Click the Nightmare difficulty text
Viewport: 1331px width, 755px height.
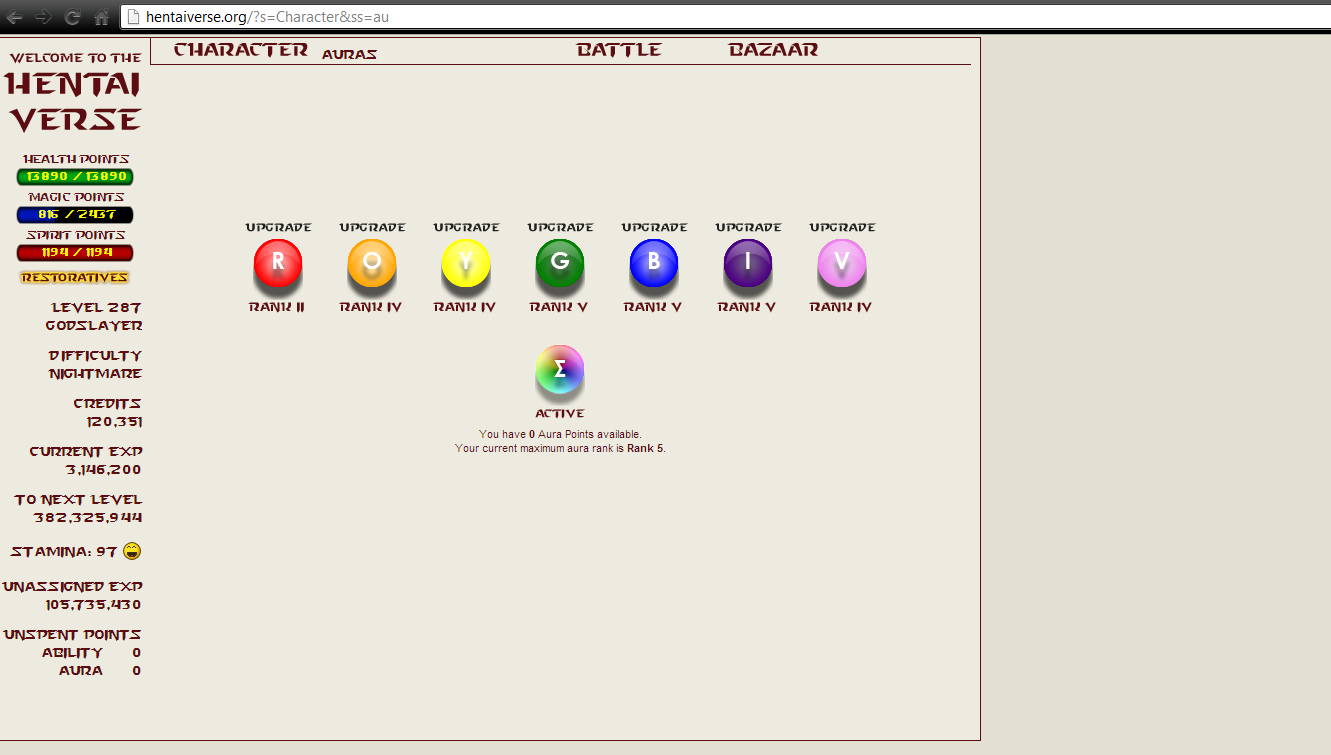(96, 373)
